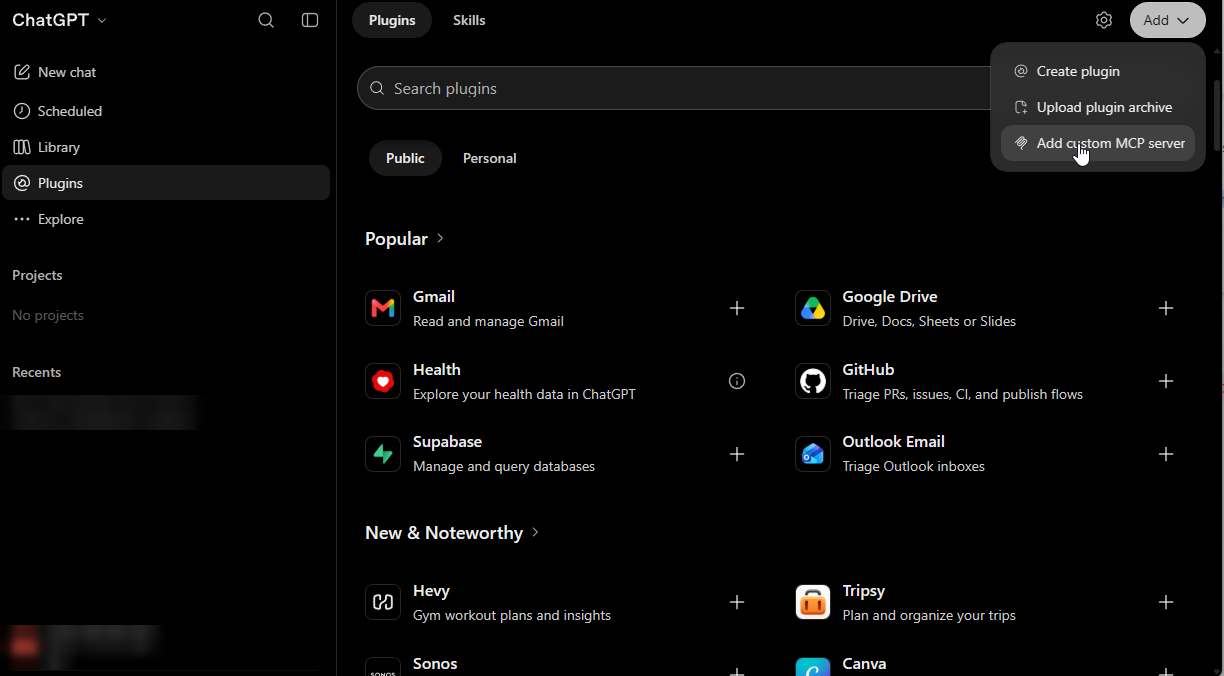1224x676 pixels.
Task: Open the Gmail plugin title
Action: click(x=434, y=297)
